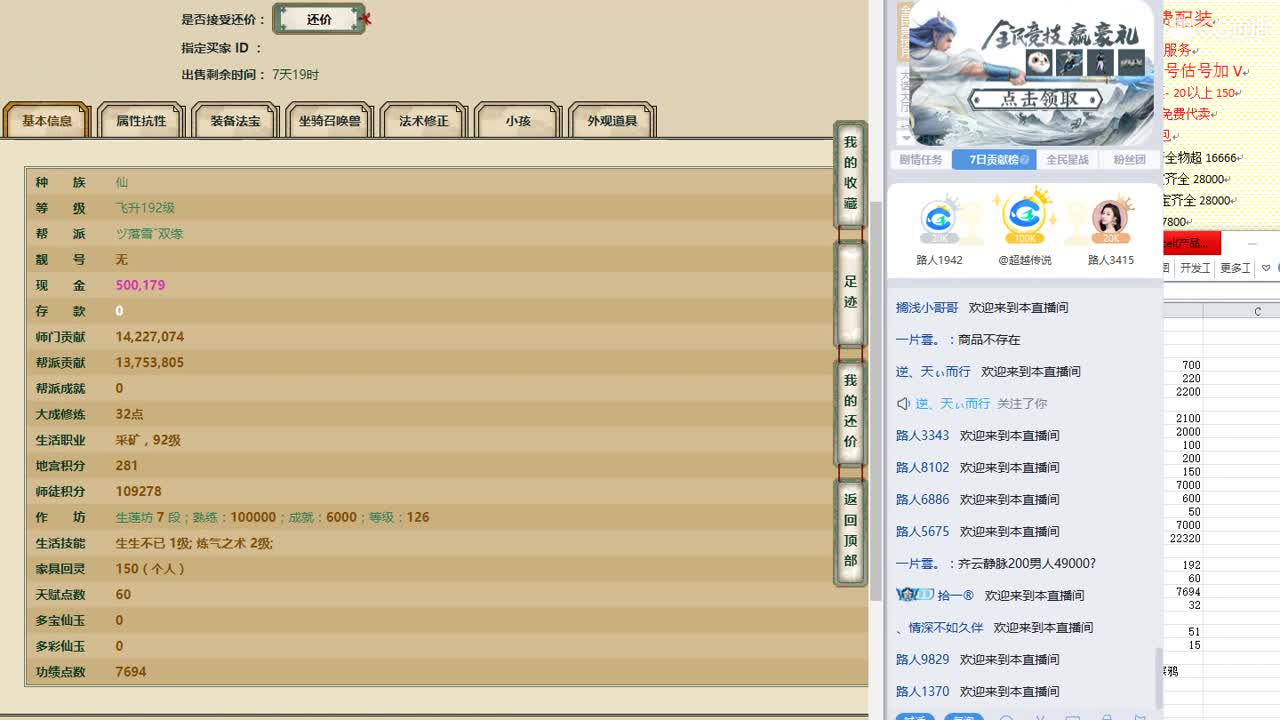The image size is (1280, 720).
Task: Click the collapse arrow under the banner
Action: pyautogui.click(x=906, y=138)
